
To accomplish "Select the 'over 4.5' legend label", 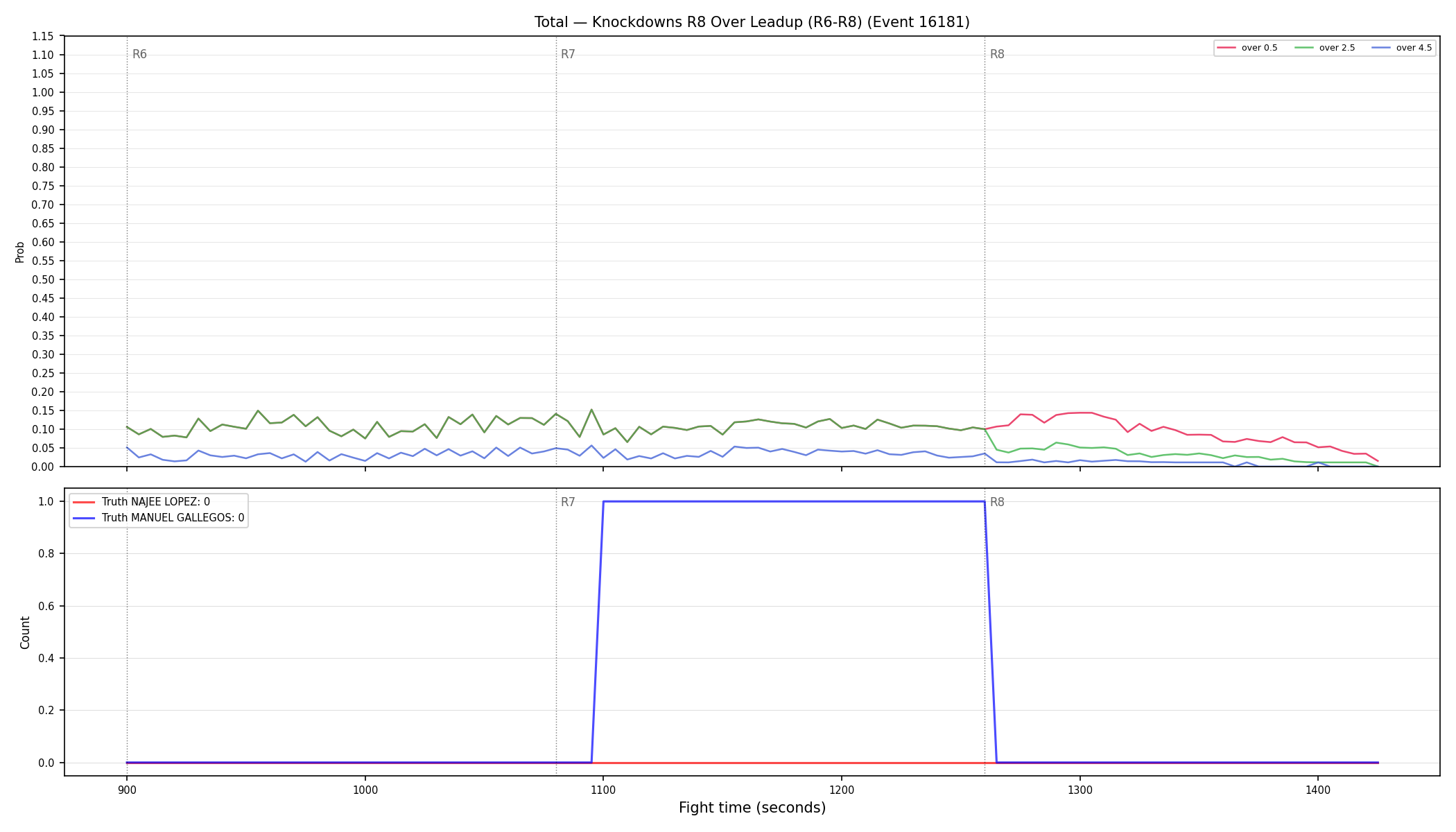I will click(x=1414, y=48).
